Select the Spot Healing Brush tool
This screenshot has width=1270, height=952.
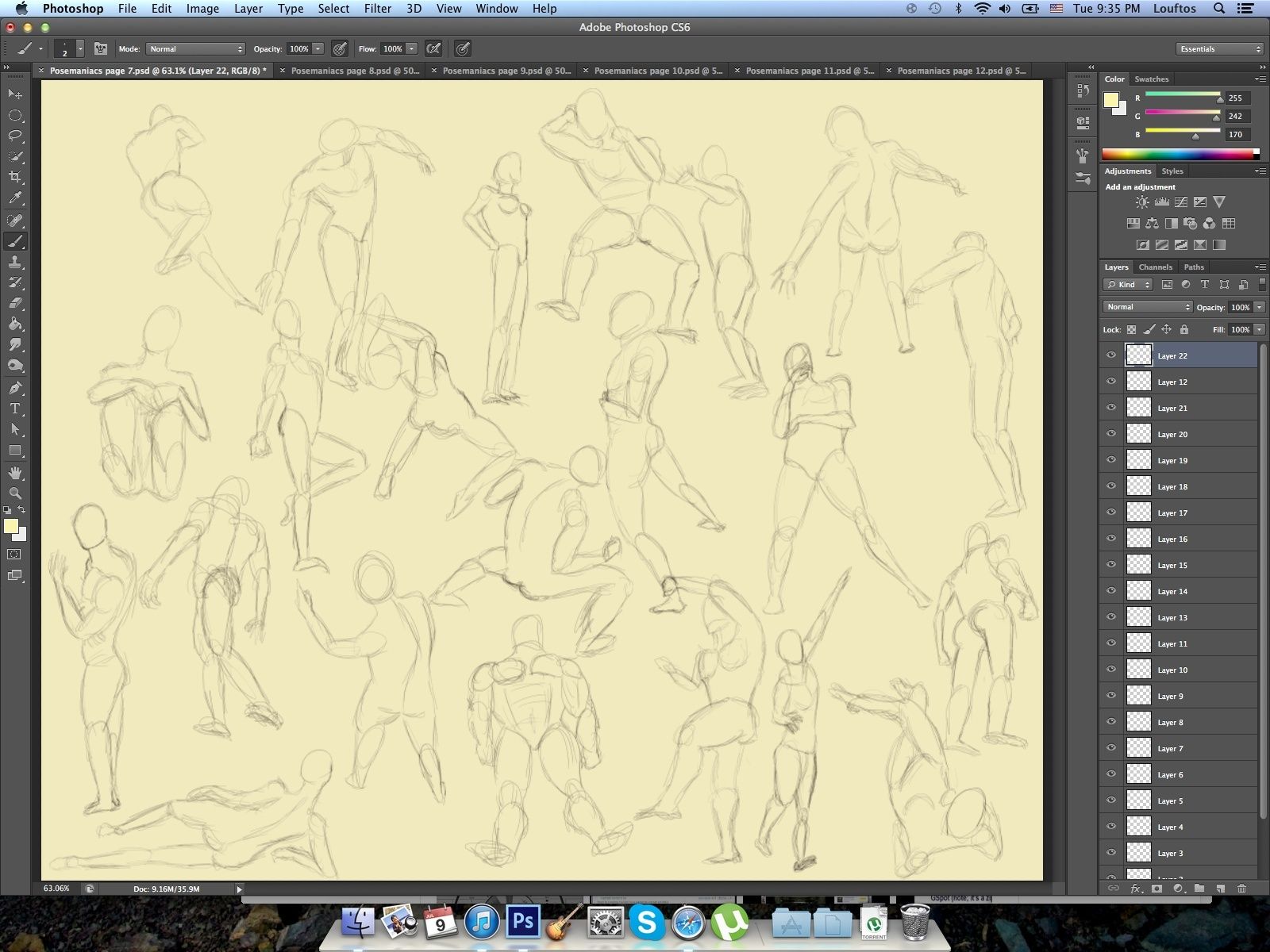point(15,221)
